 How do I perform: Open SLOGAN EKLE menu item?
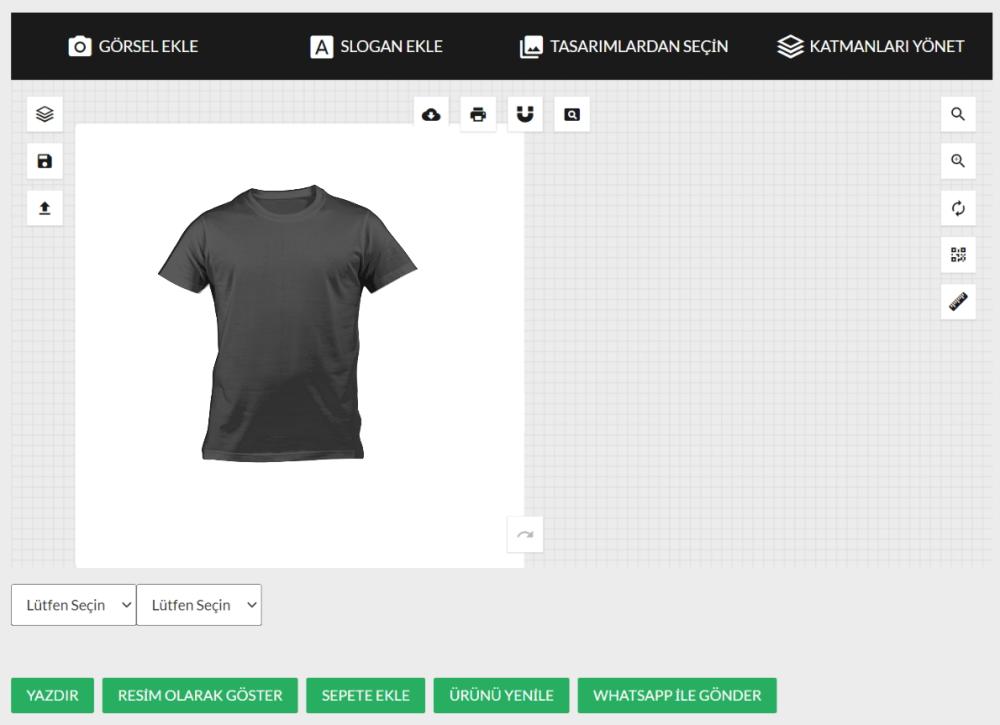click(x=376, y=47)
